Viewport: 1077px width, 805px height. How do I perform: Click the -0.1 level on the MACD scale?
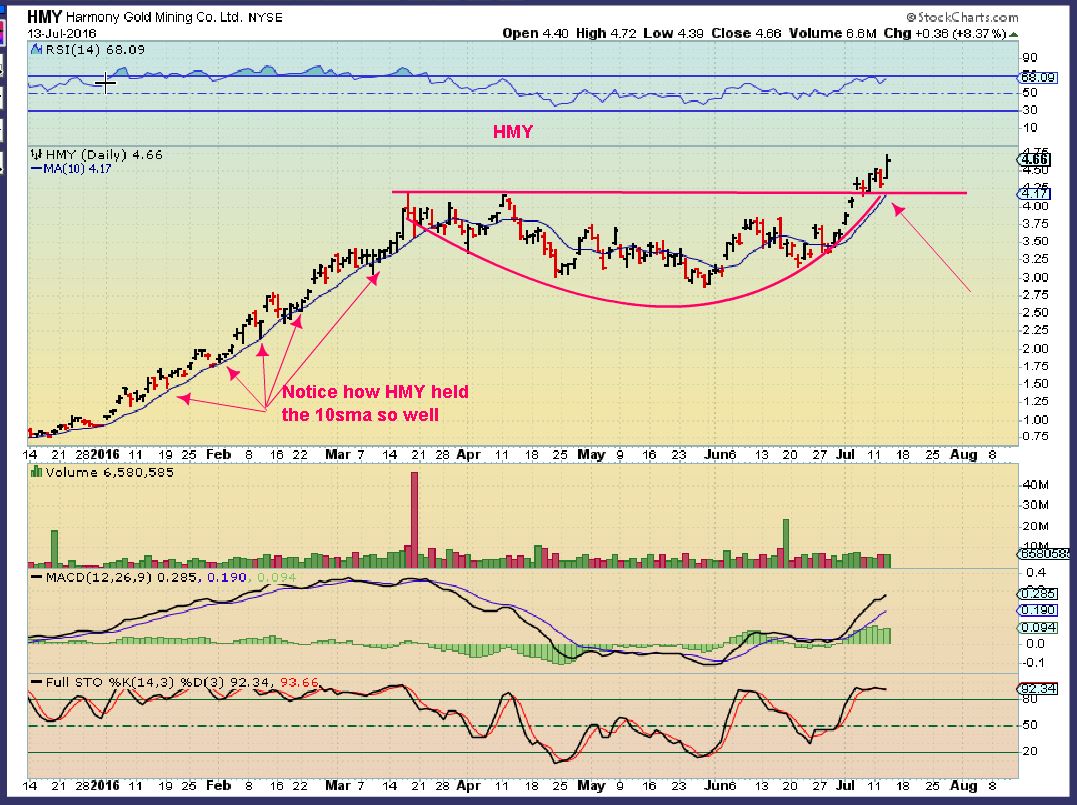(x=1034, y=662)
